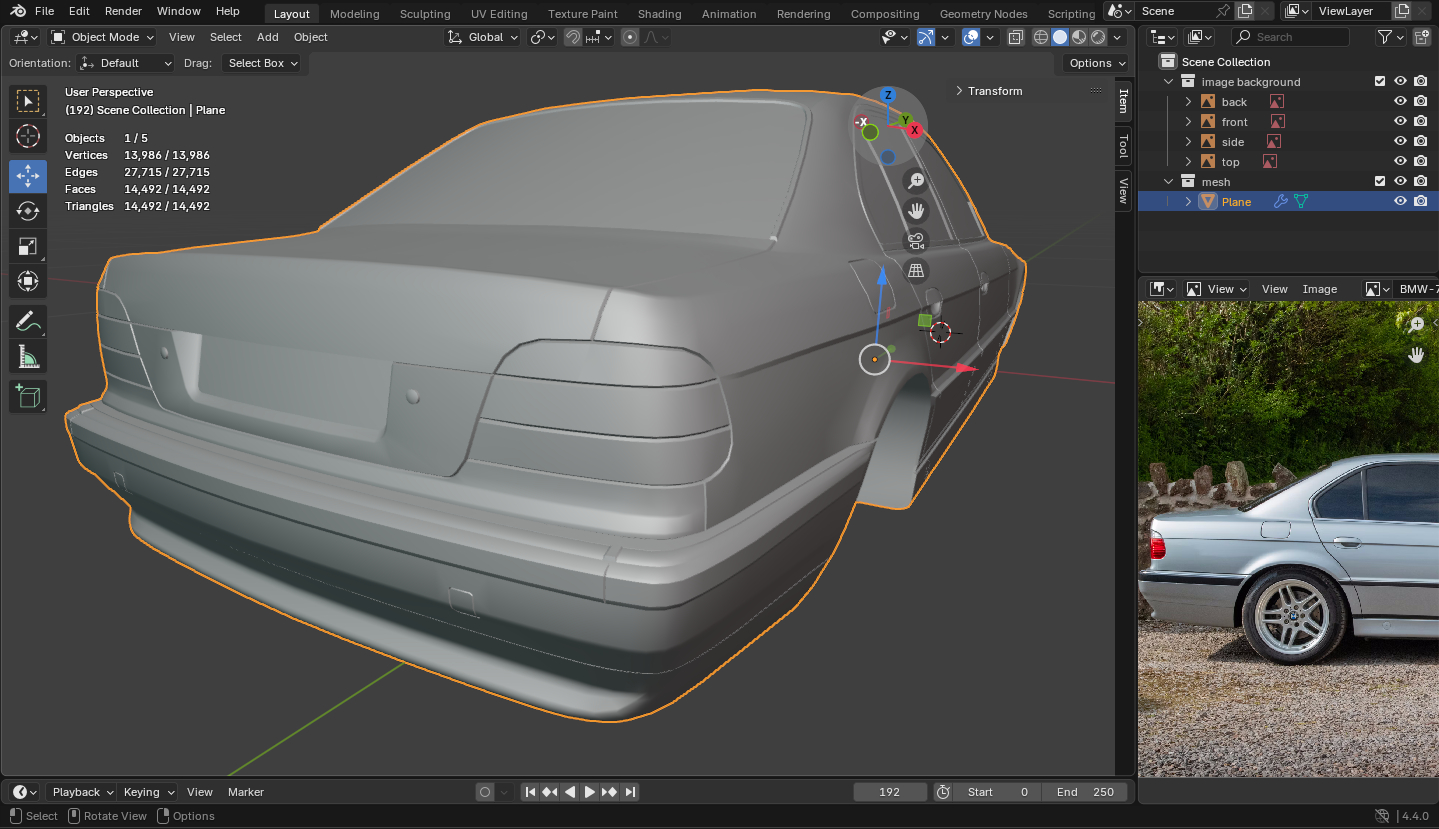
Task: Hide the Plane object in the outliner
Action: pyautogui.click(x=1400, y=201)
